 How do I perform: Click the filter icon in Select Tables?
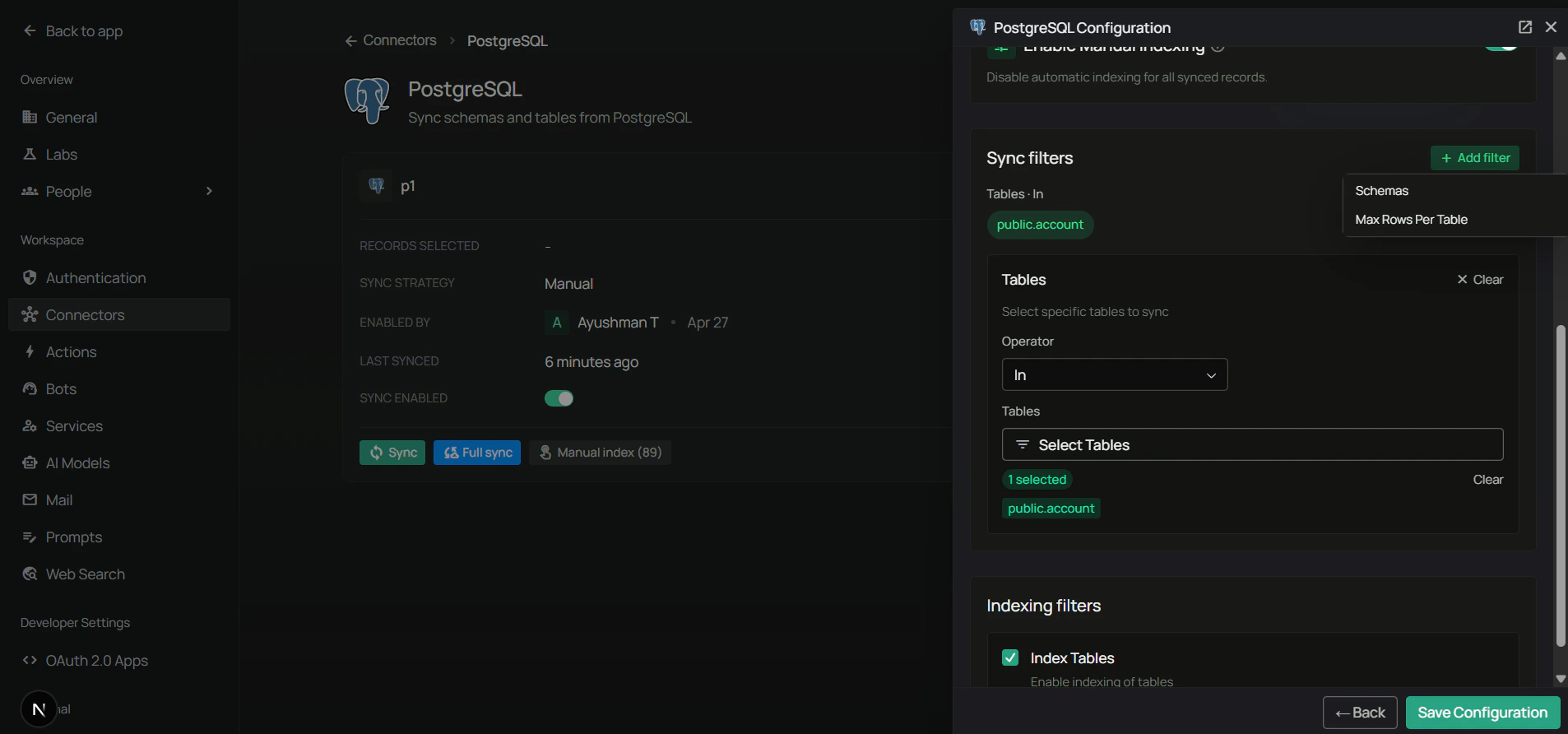point(1023,444)
